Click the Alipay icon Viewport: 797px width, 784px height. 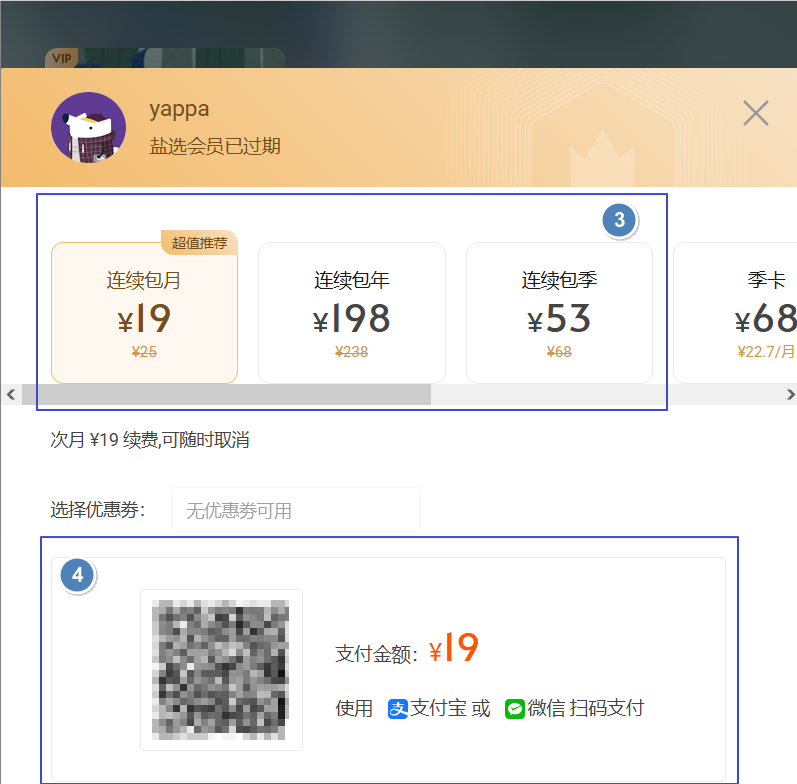pyautogui.click(x=397, y=709)
